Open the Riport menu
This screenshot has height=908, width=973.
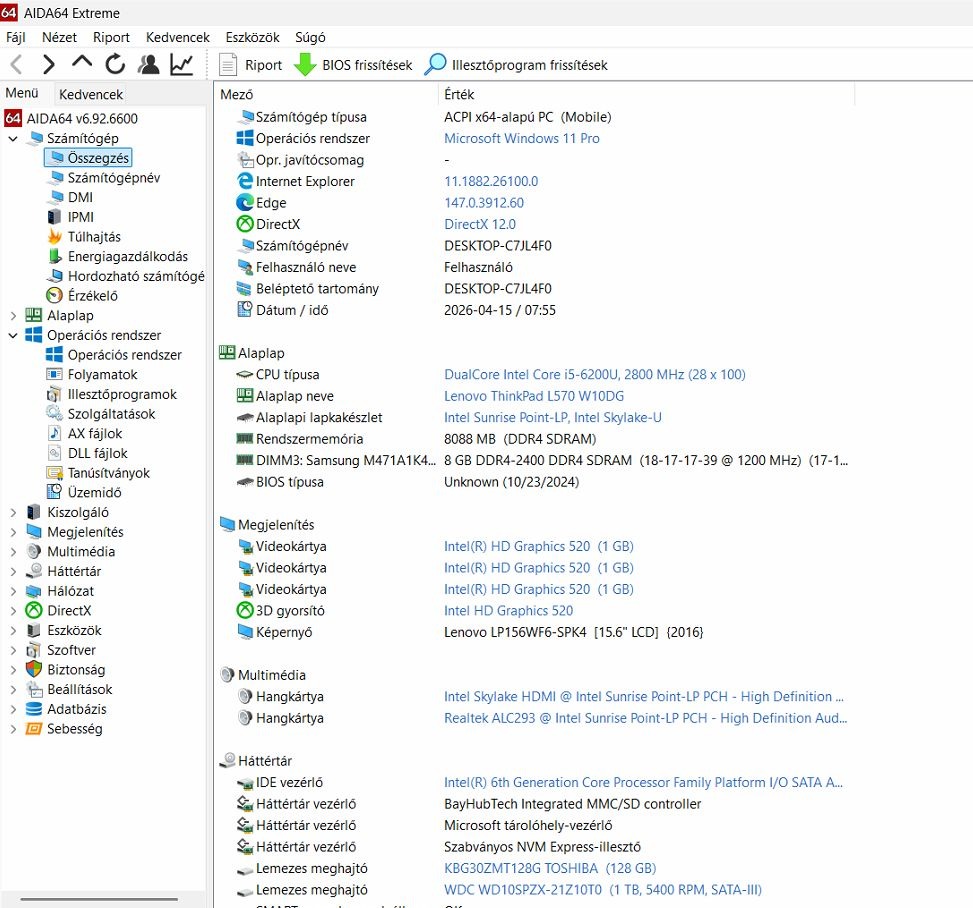(x=111, y=37)
